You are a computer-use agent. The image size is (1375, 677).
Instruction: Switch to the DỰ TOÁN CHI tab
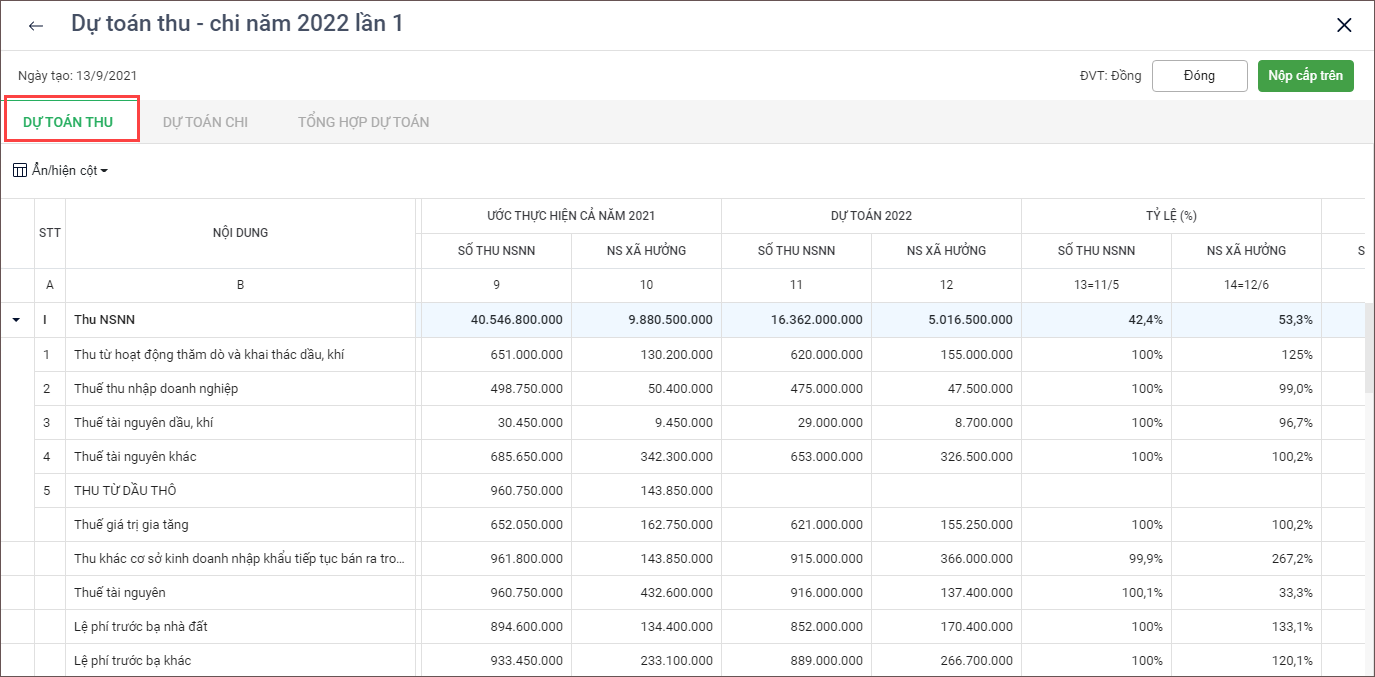click(205, 122)
